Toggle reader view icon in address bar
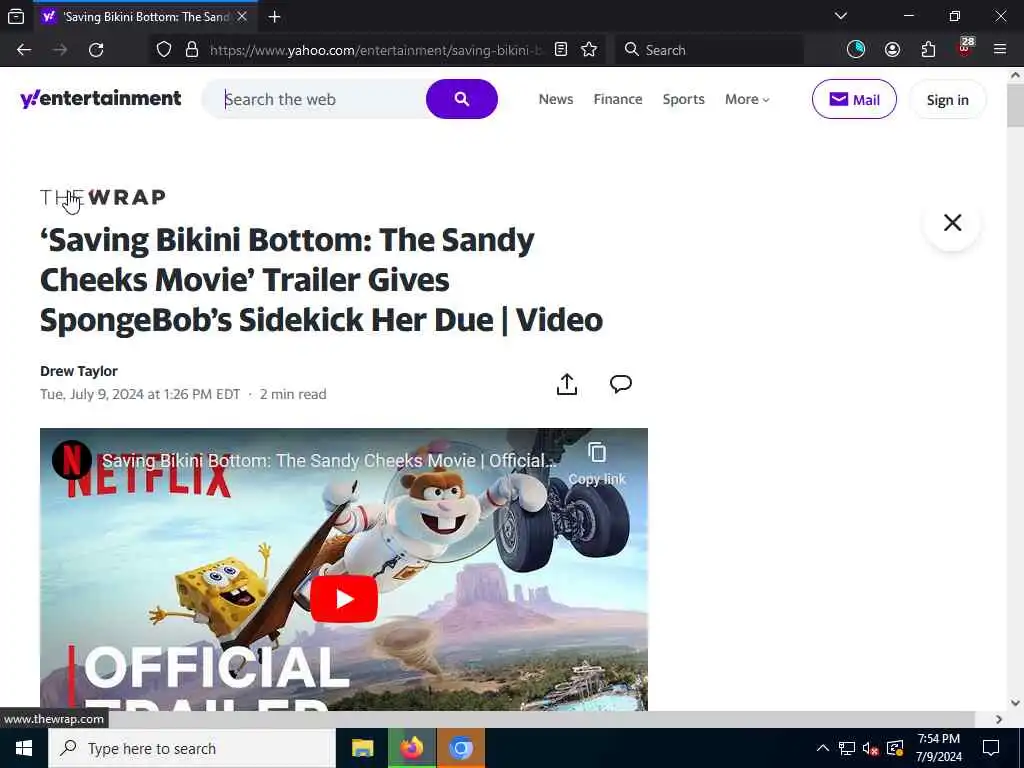The height and width of the screenshot is (768, 1024). [x=560, y=50]
